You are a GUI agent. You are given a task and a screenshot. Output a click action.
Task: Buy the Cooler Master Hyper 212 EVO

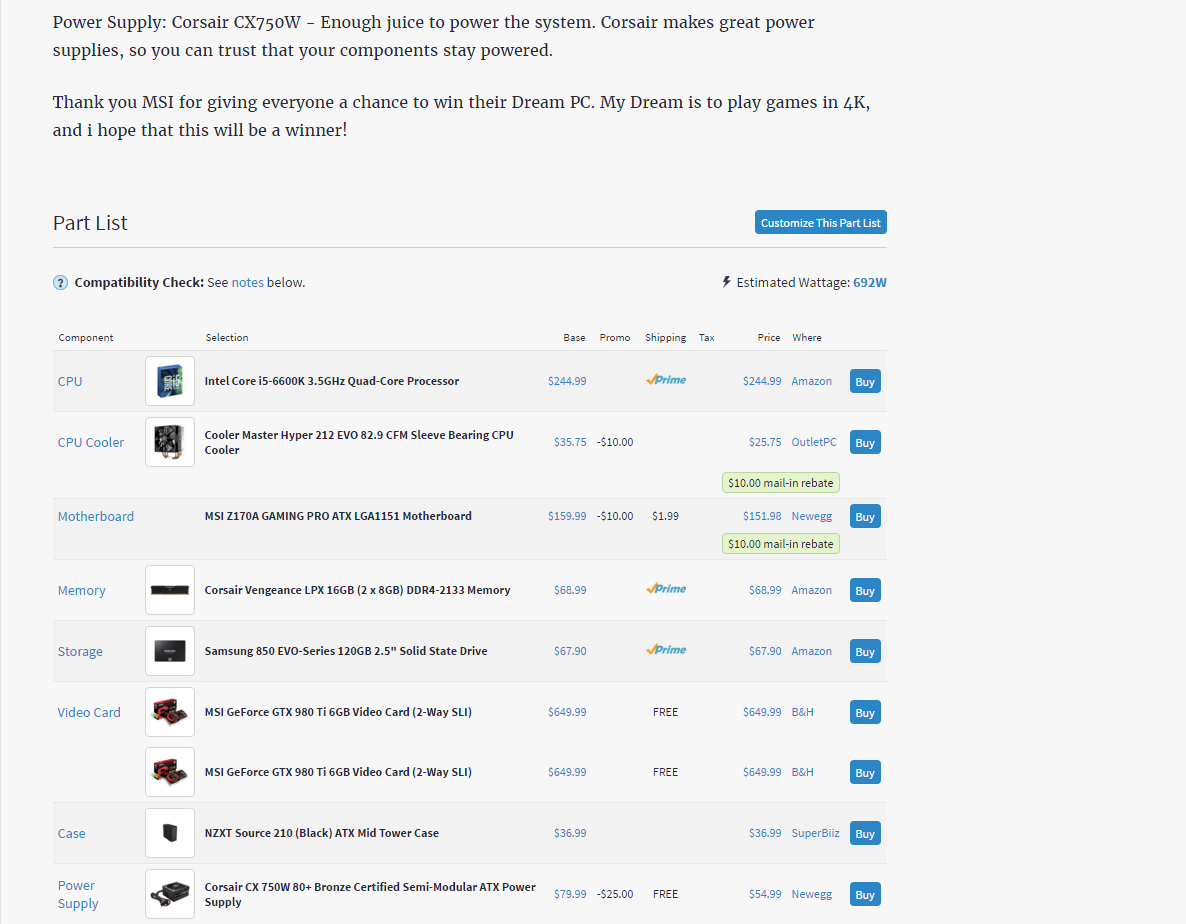865,443
